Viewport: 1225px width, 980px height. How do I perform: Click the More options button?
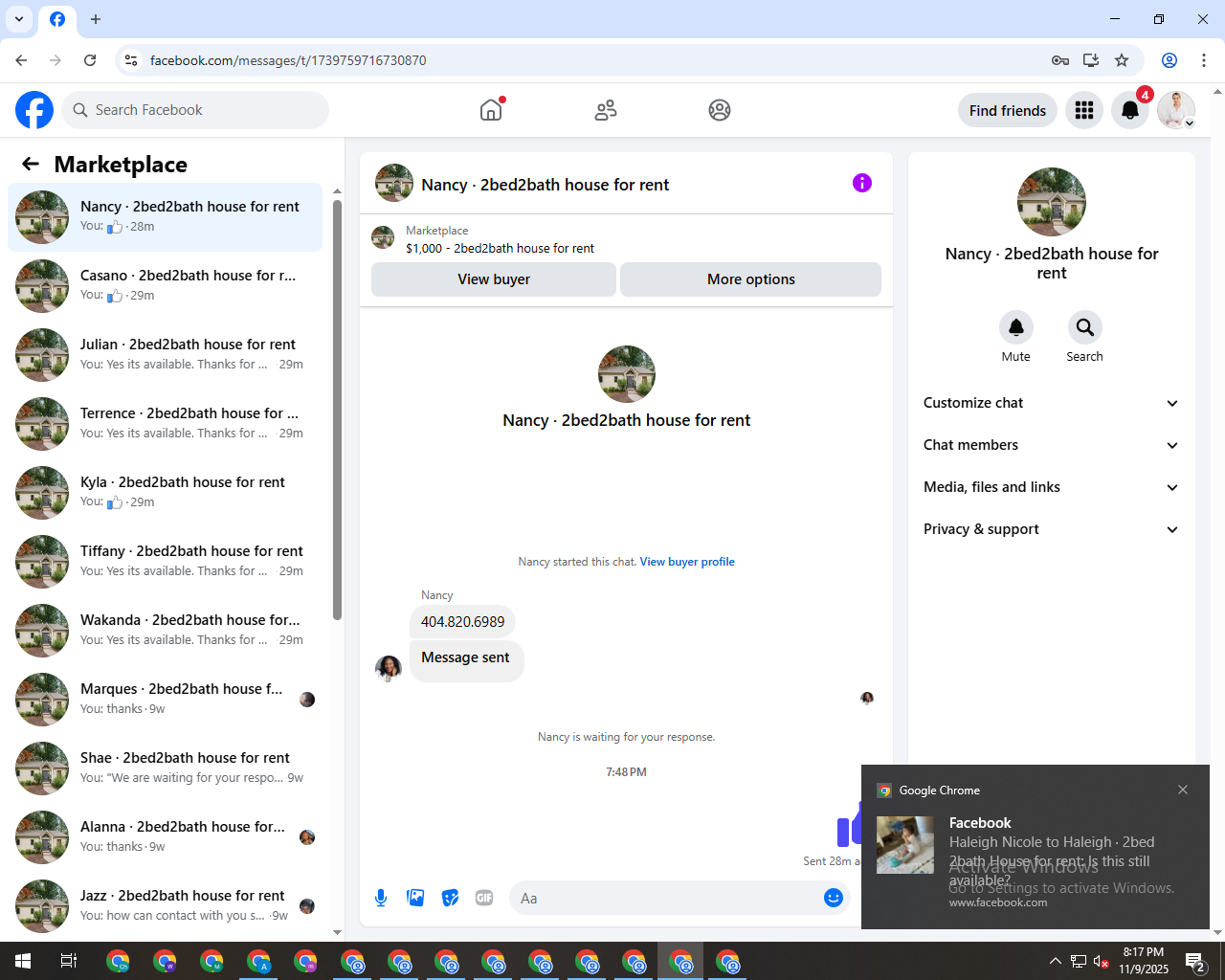click(751, 279)
